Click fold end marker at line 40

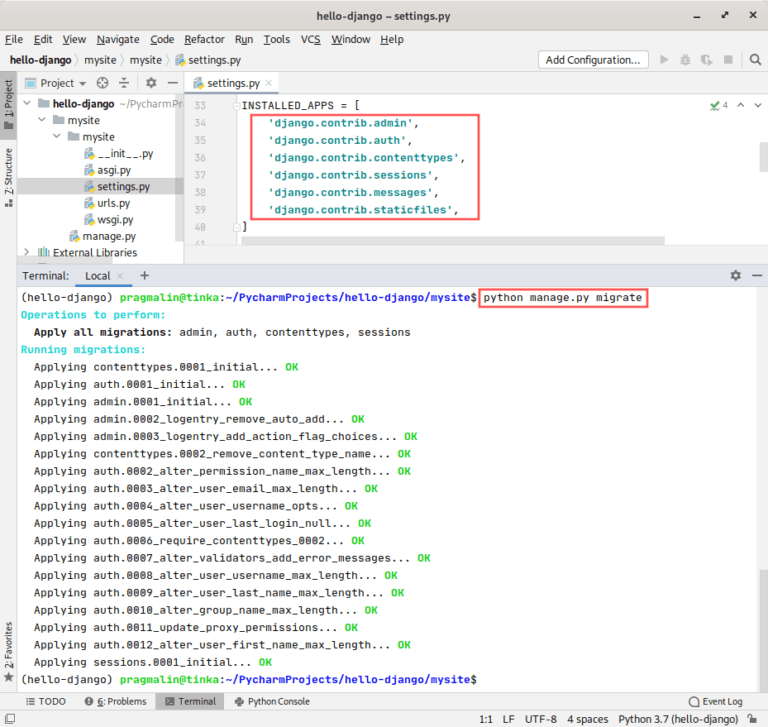237,227
